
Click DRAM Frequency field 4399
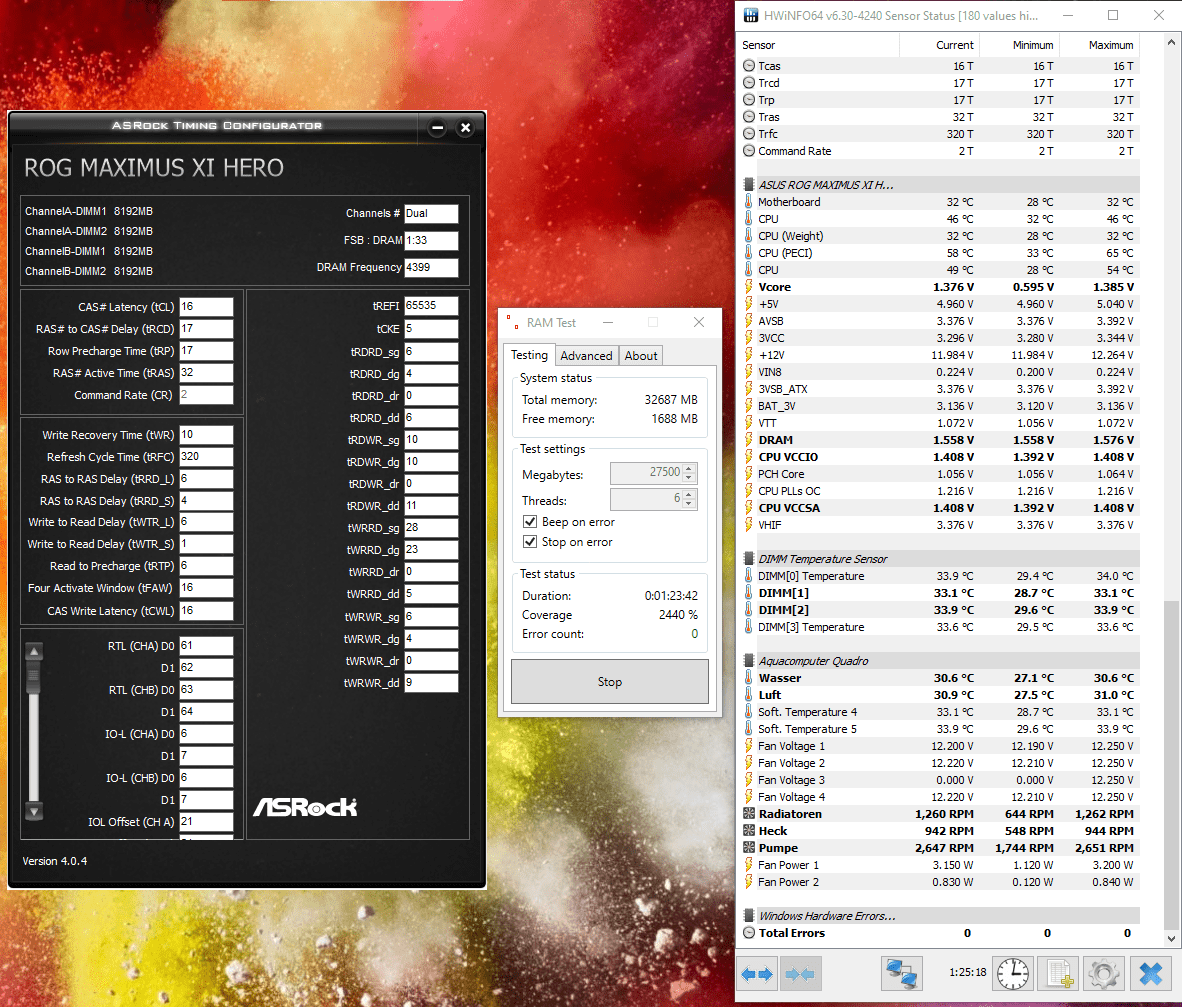430,267
